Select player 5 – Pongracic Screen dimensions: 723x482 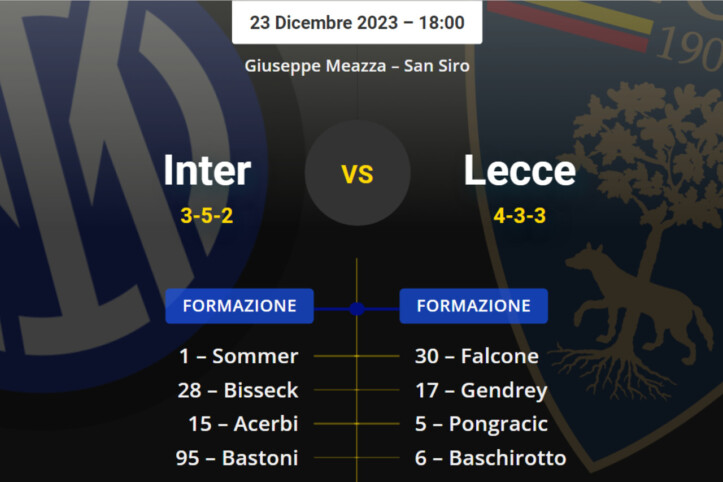[x=481, y=424]
